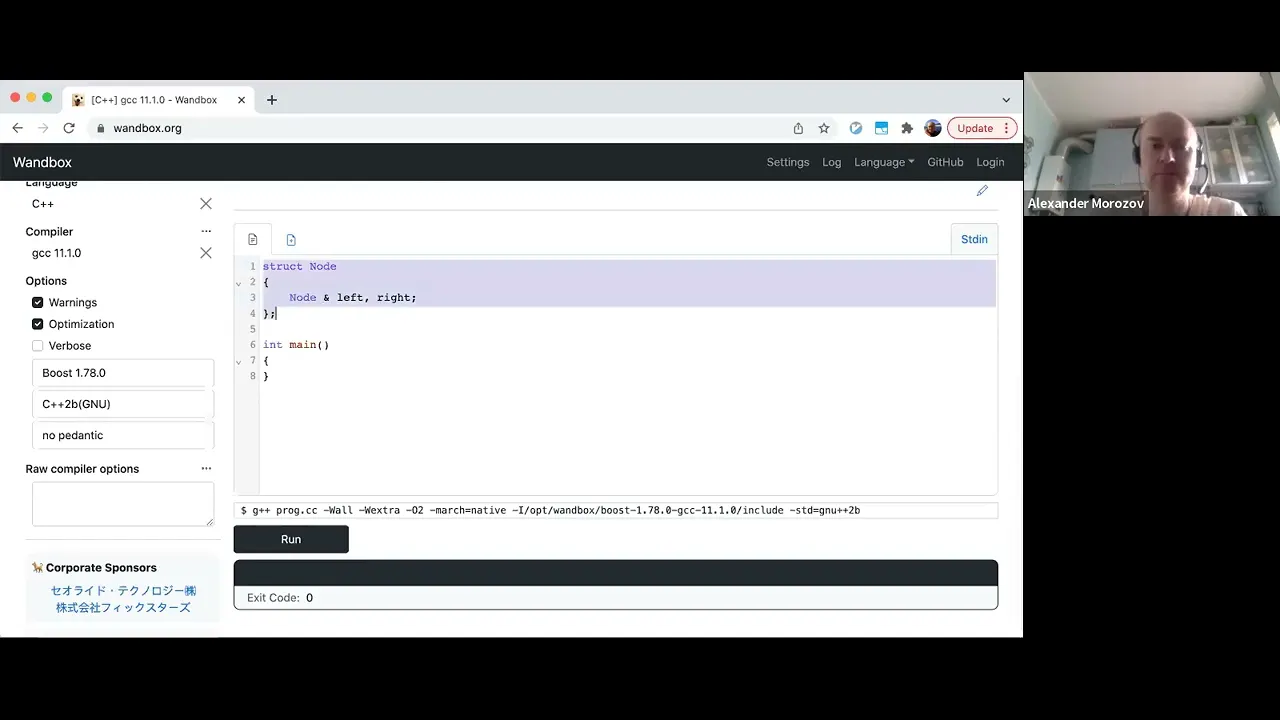Screen dimensions: 1280x720
Task: Reload the wandbox.org page
Action: pyautogui.click(x=69, y=128)
